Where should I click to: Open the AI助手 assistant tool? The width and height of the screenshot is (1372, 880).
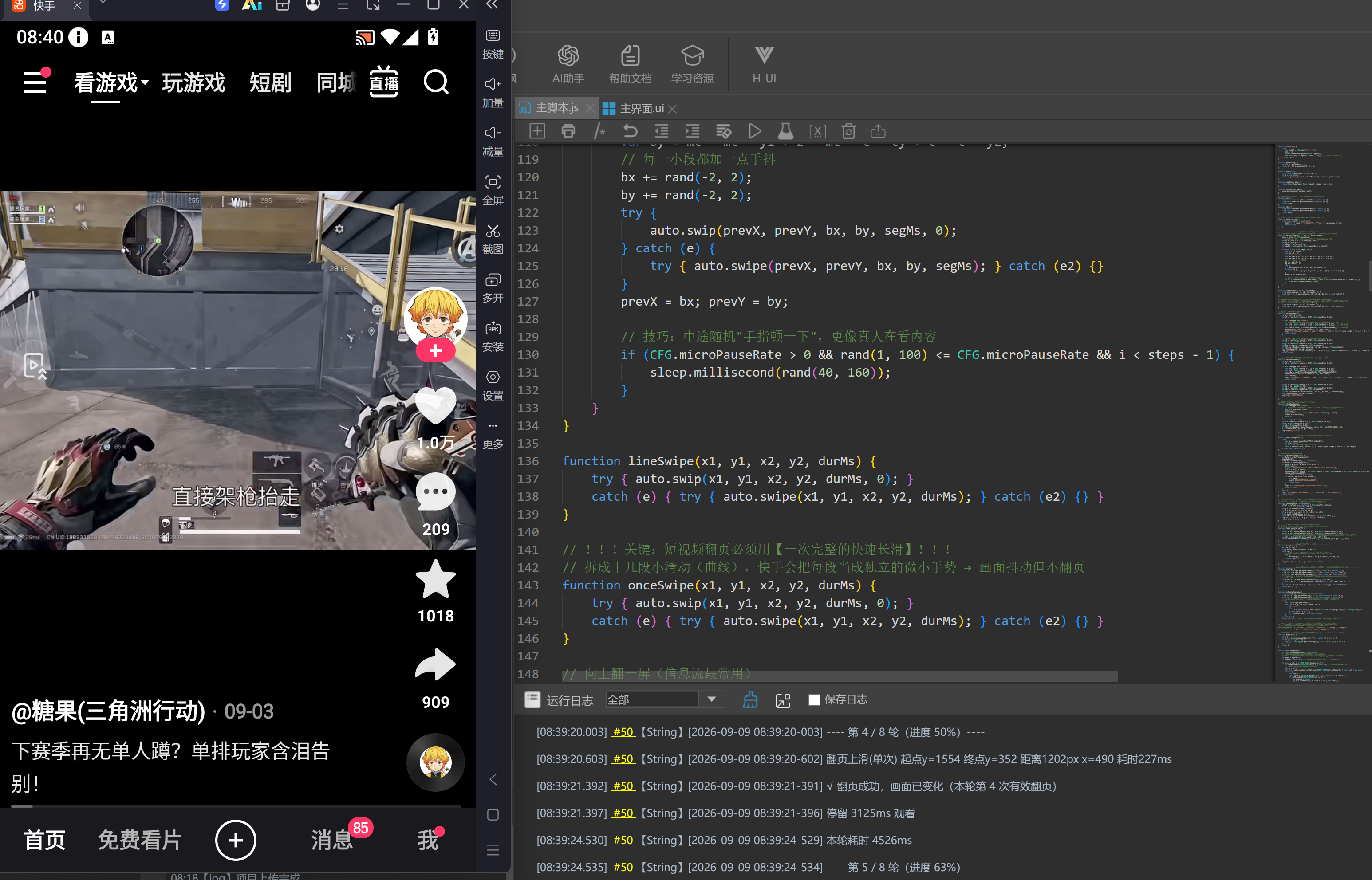(568, 64)
